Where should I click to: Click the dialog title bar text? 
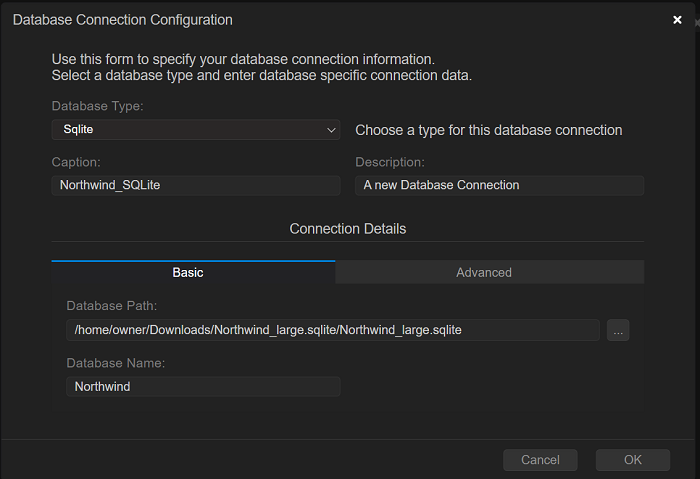coord(122,20)
